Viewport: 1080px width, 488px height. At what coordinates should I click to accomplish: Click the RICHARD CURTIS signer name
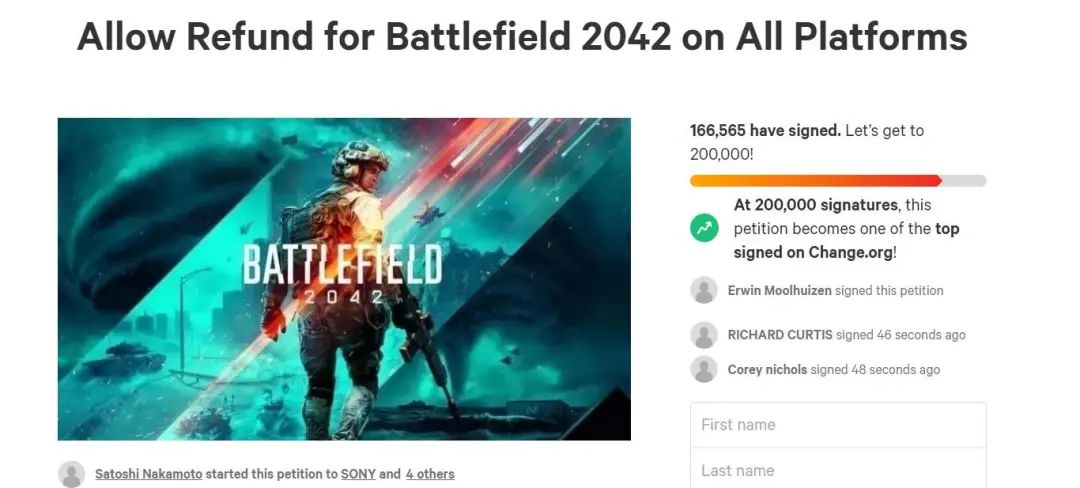point(780,335)
